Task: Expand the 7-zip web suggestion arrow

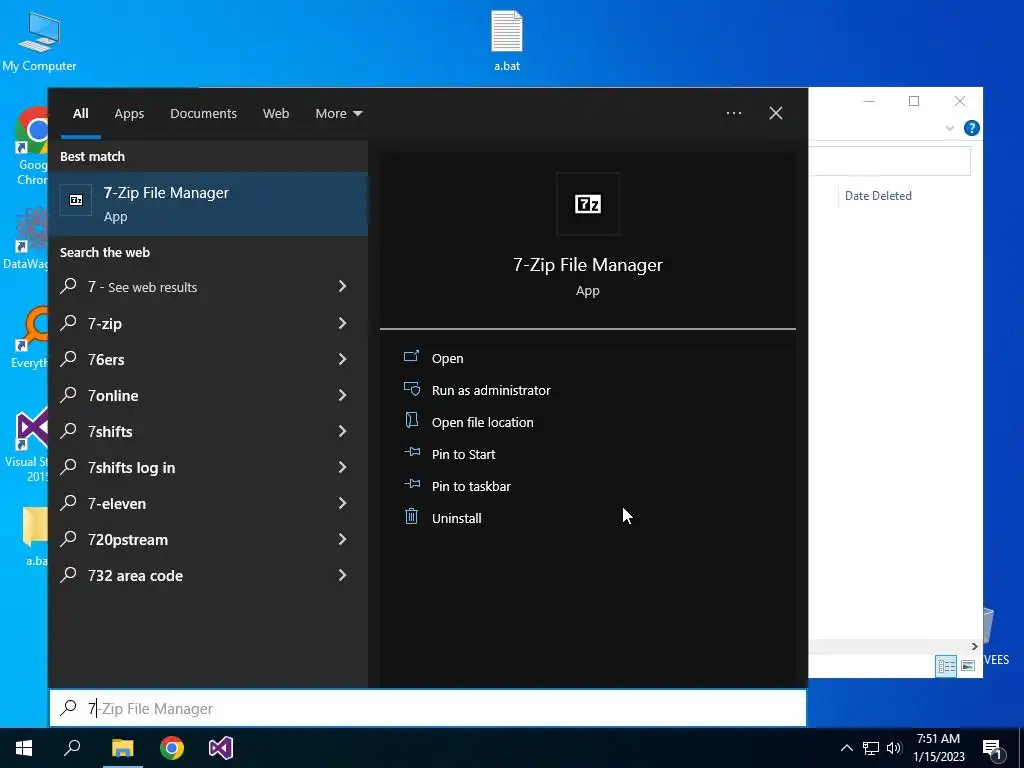Action: tap(342, 323)
